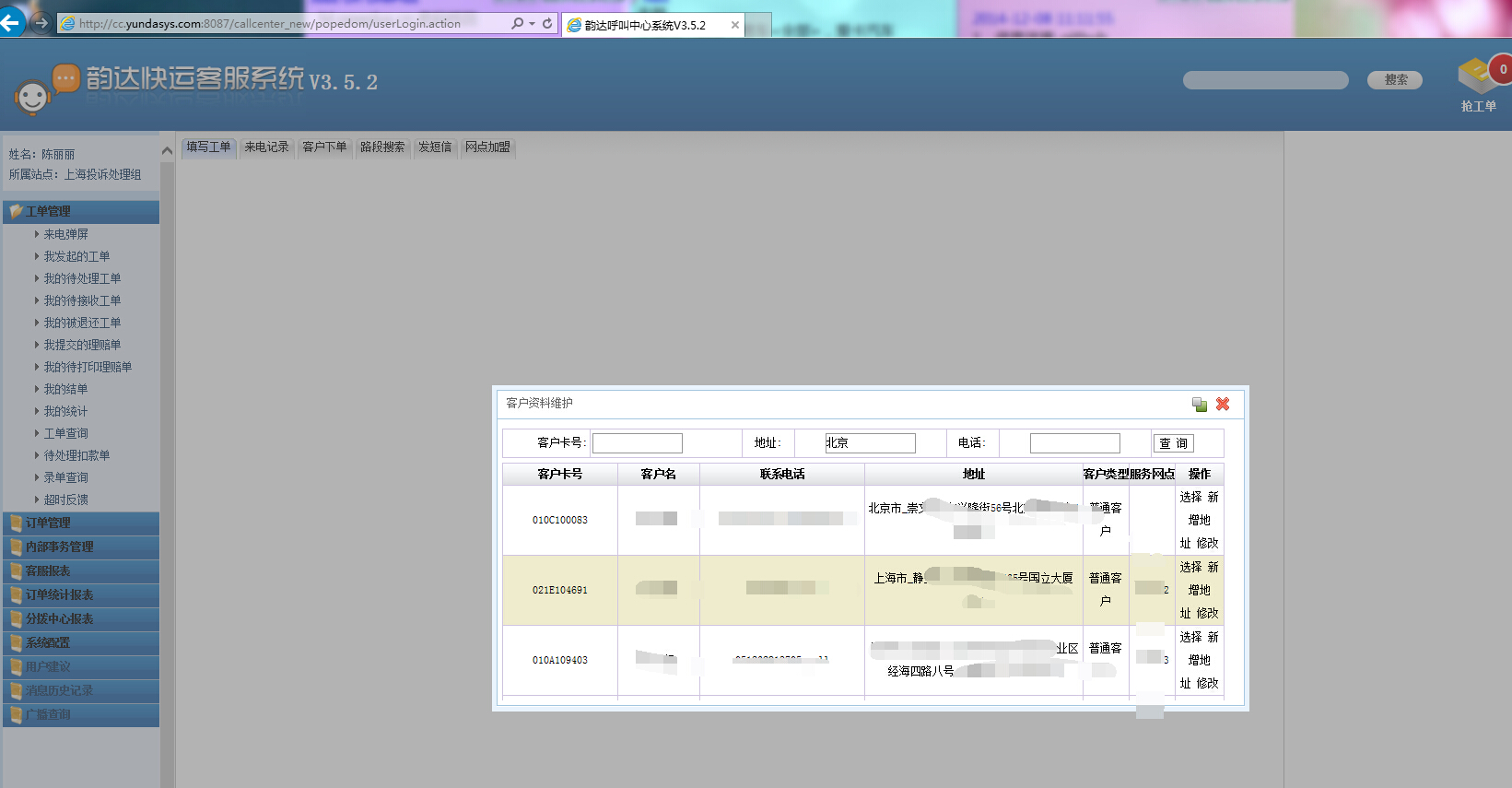The width and height of the screenshot is (1512, 788).
Task: Expand the 客服报表 section
Action: [81, 571]
